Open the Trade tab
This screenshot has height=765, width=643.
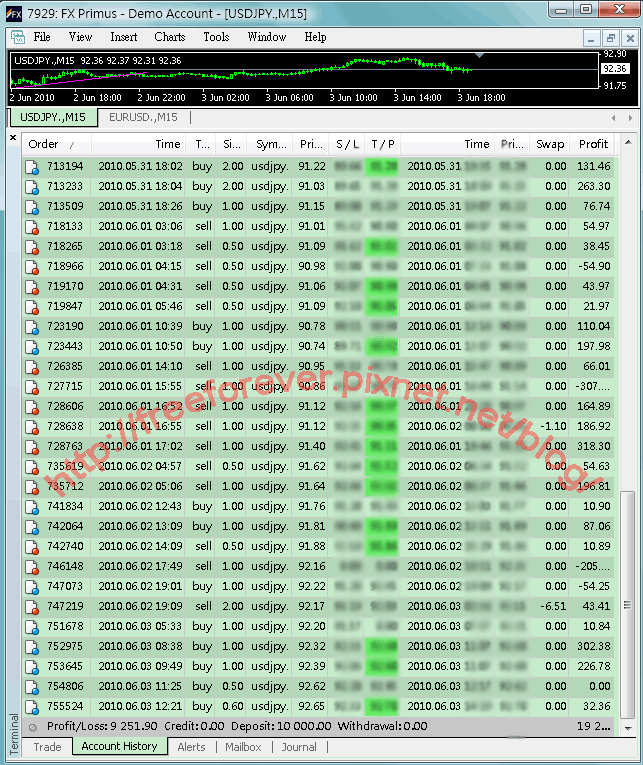tap(47, 747)
